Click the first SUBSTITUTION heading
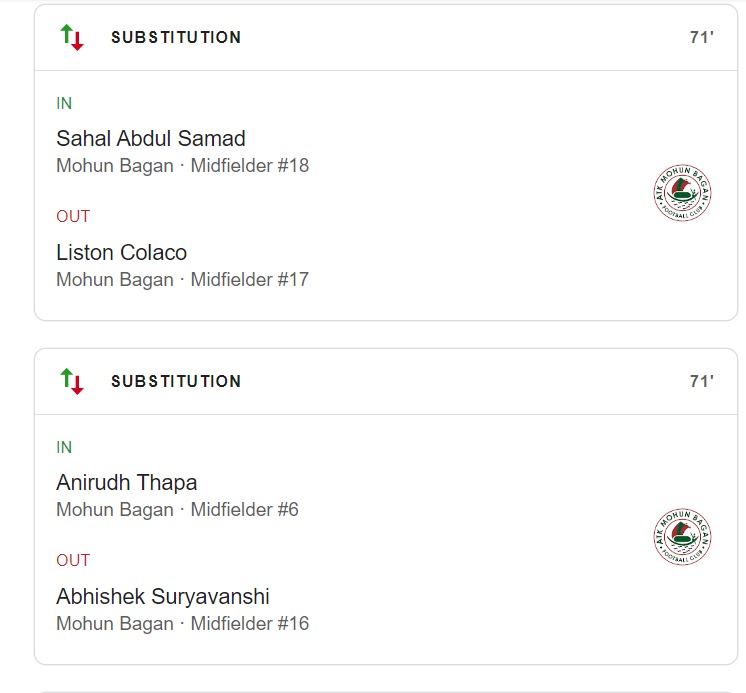 (x=176, y=38)
